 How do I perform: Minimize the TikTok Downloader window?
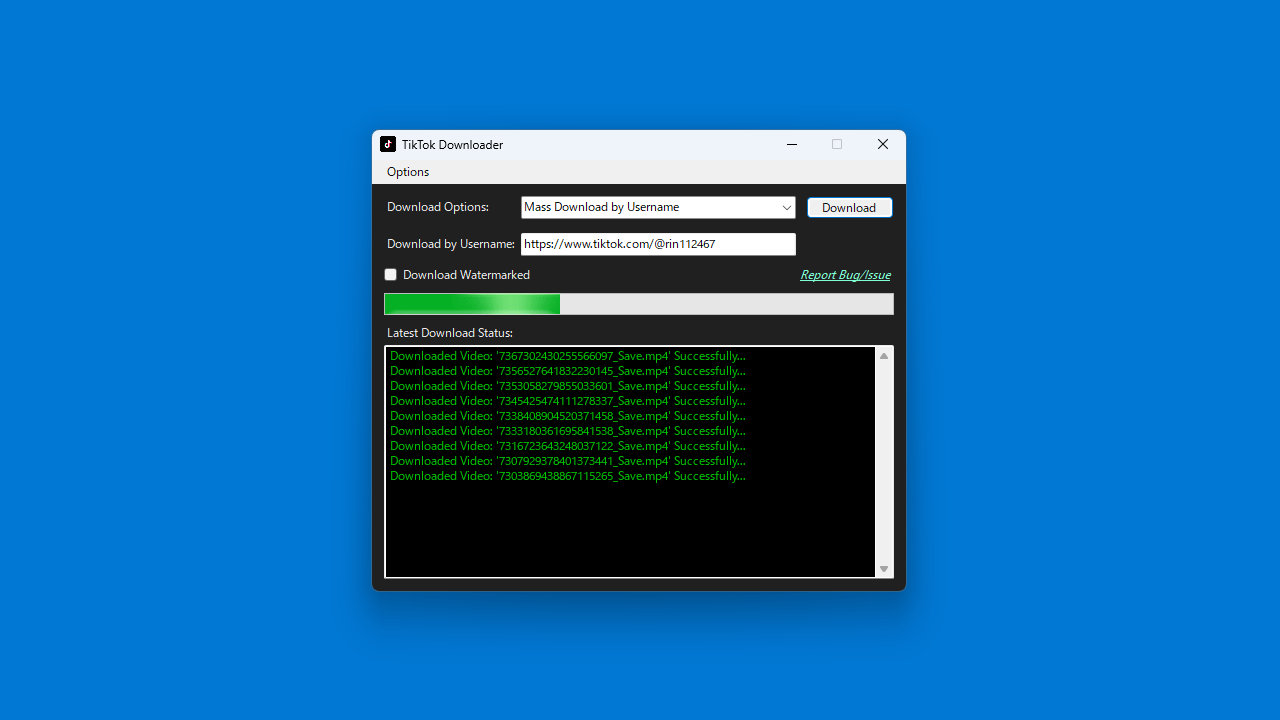click(x=792, y=144)
